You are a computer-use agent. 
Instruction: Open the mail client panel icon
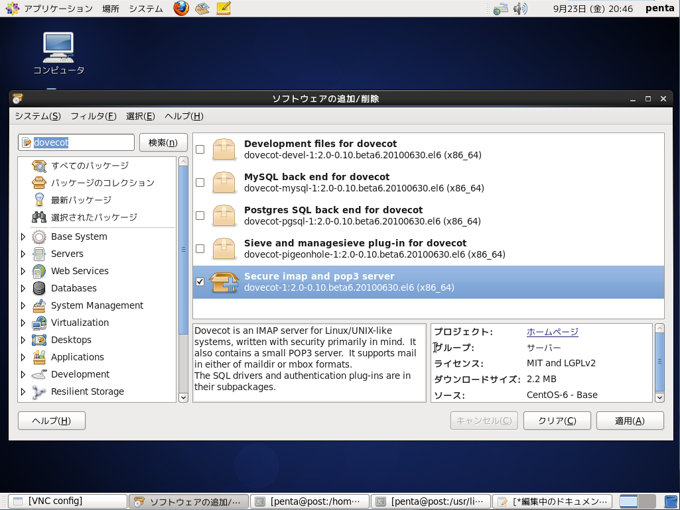tap(202, 8)
